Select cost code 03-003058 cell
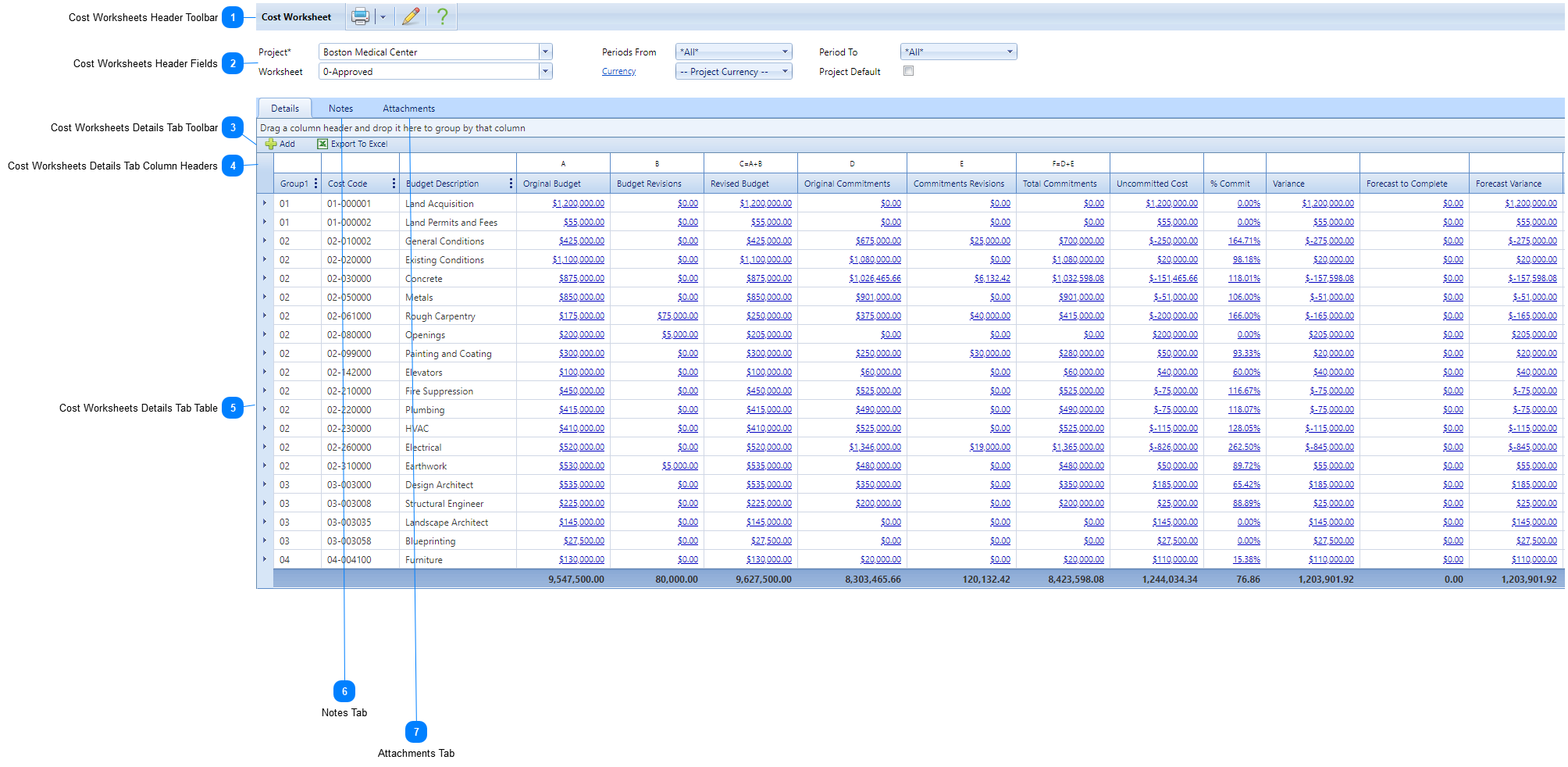Viewport: 1568px width, 767px height. coord(360,540)
